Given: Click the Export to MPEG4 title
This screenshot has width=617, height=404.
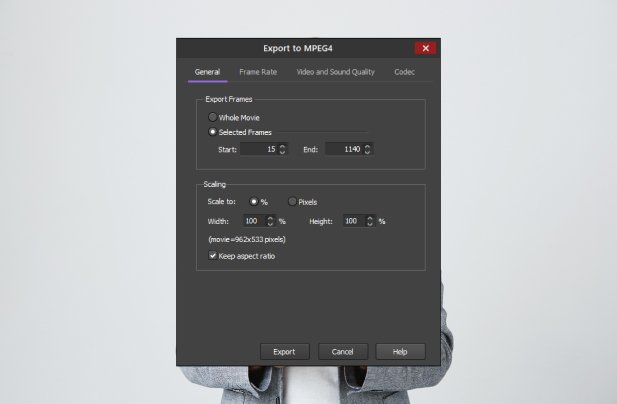Looking at the screenshot, I should coord(298,48).
